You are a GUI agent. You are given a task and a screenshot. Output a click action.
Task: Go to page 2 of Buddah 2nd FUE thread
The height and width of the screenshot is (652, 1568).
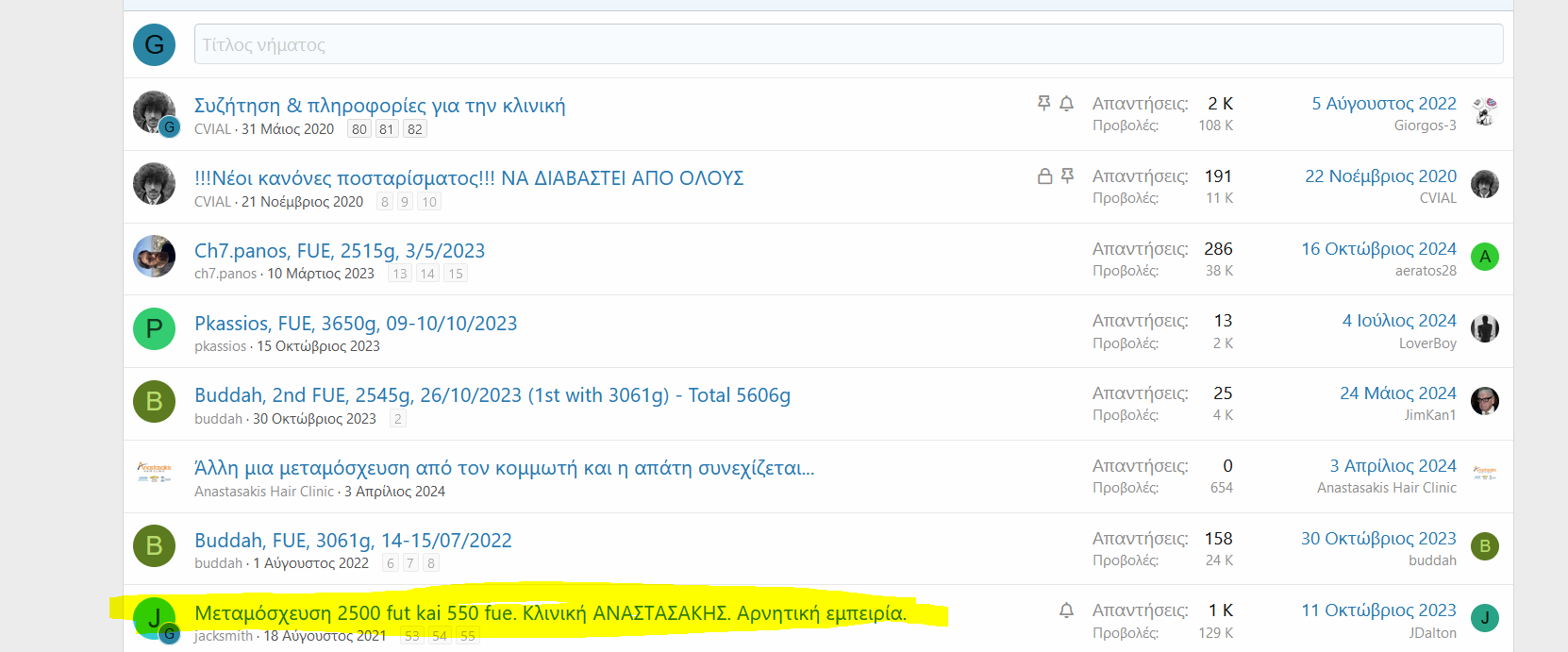click(398, 419)
